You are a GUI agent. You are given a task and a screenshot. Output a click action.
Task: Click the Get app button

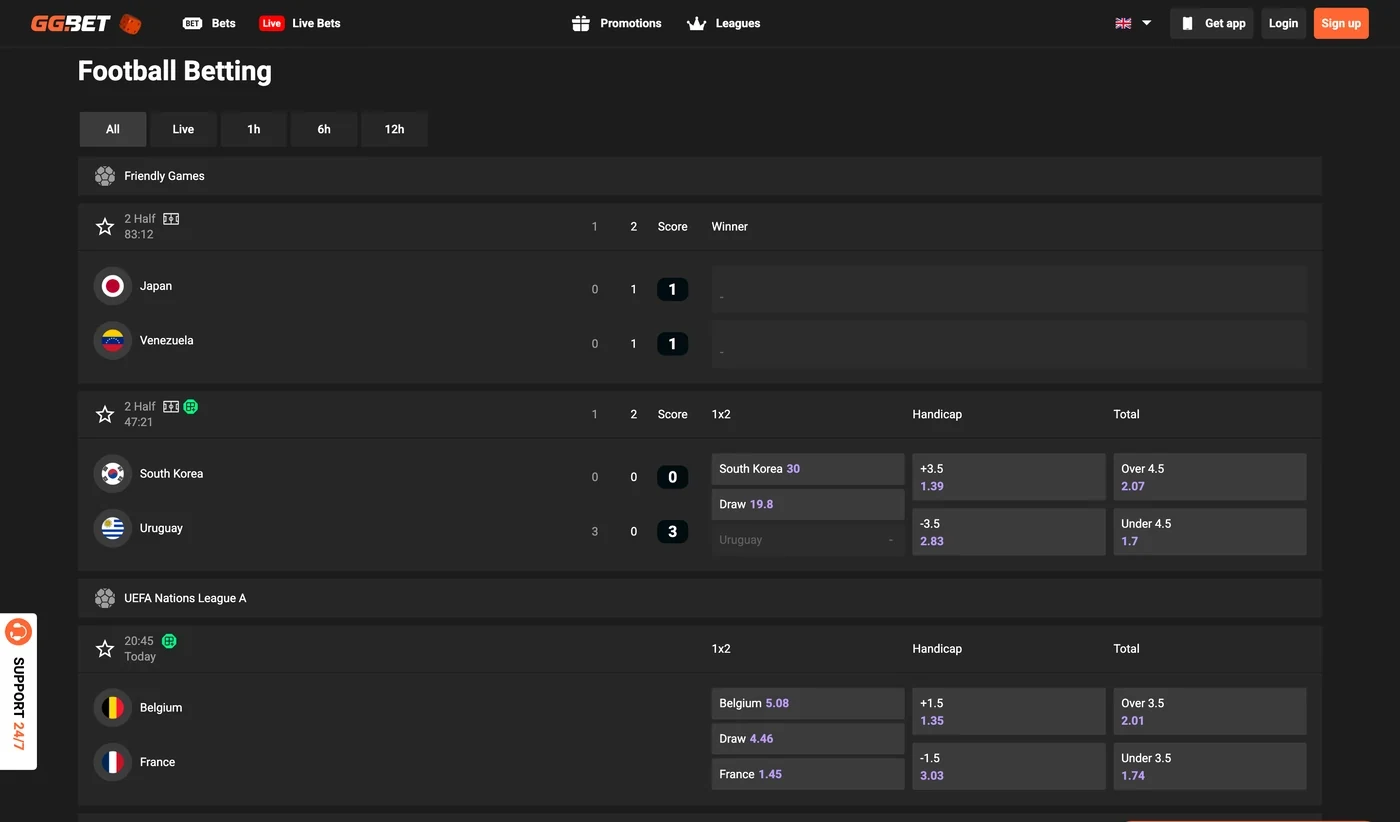1212,23
